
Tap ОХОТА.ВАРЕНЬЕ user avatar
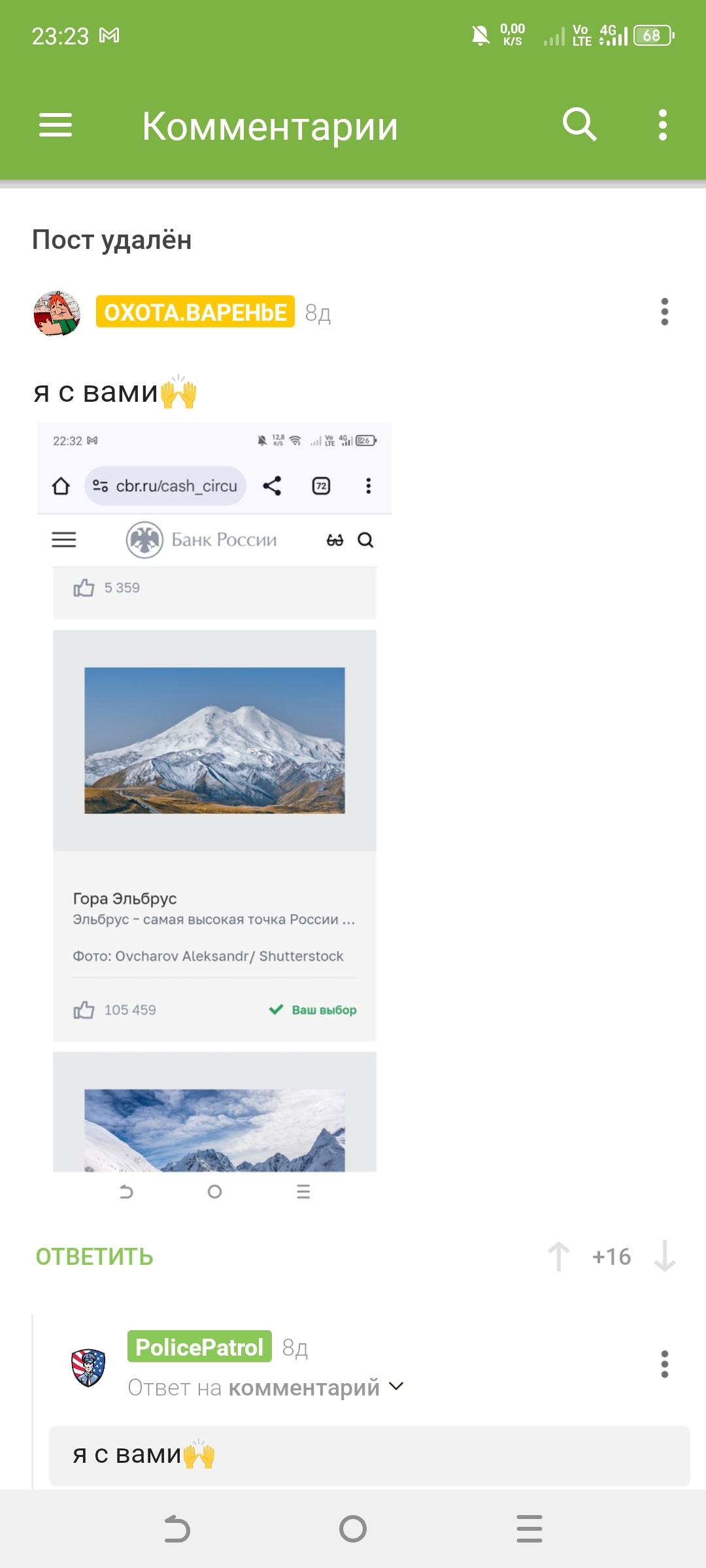57,314
